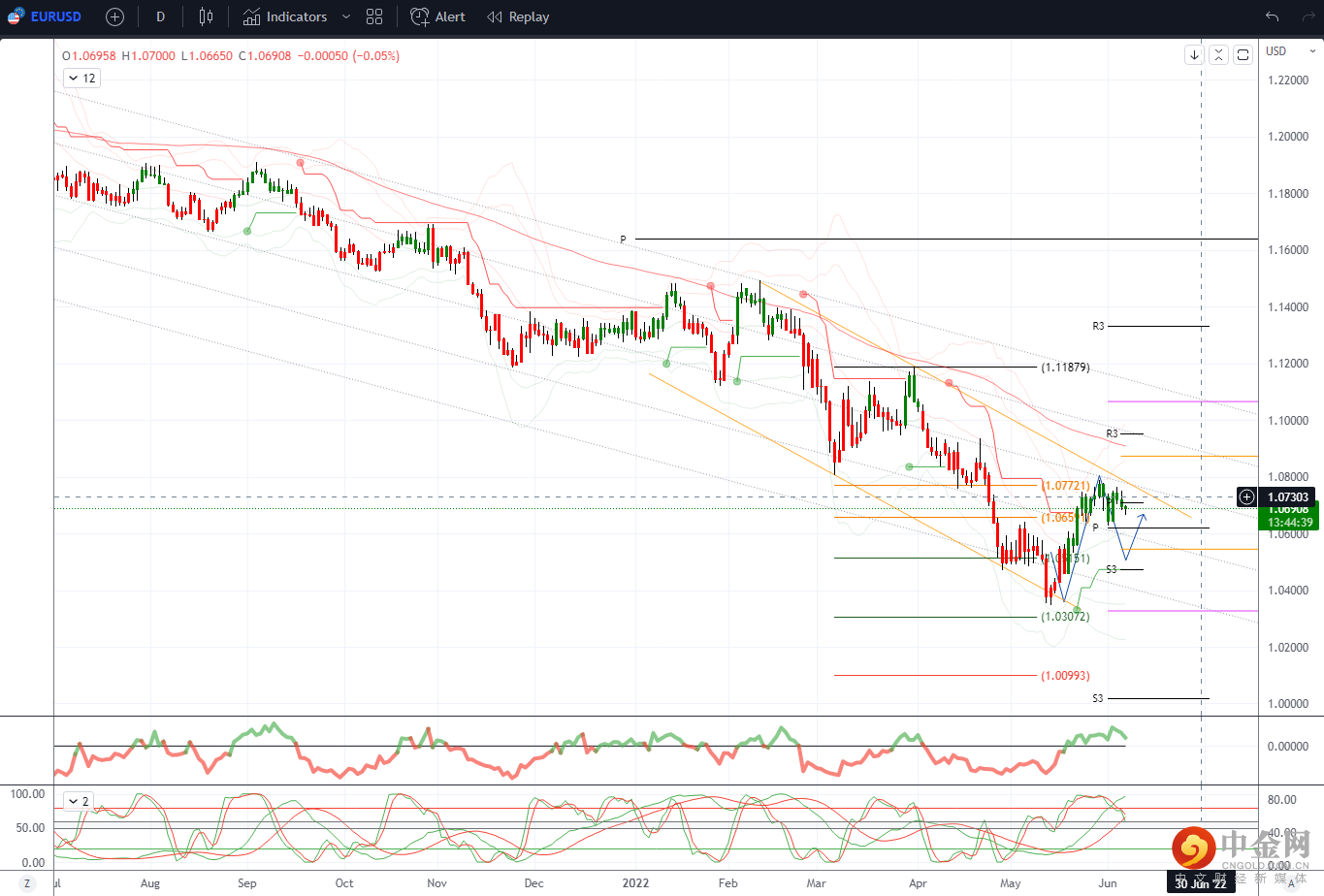Open indicator templates four-squares icon
Screen dimensions: 1324x896
374,16
